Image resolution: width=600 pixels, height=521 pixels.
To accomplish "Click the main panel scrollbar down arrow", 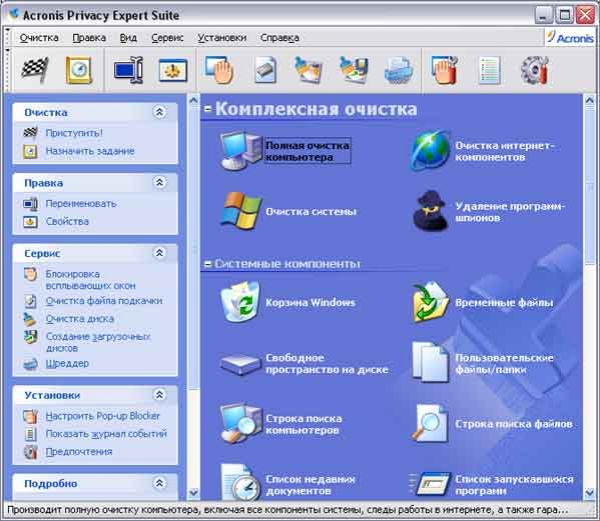I will [x=590, y=493].
